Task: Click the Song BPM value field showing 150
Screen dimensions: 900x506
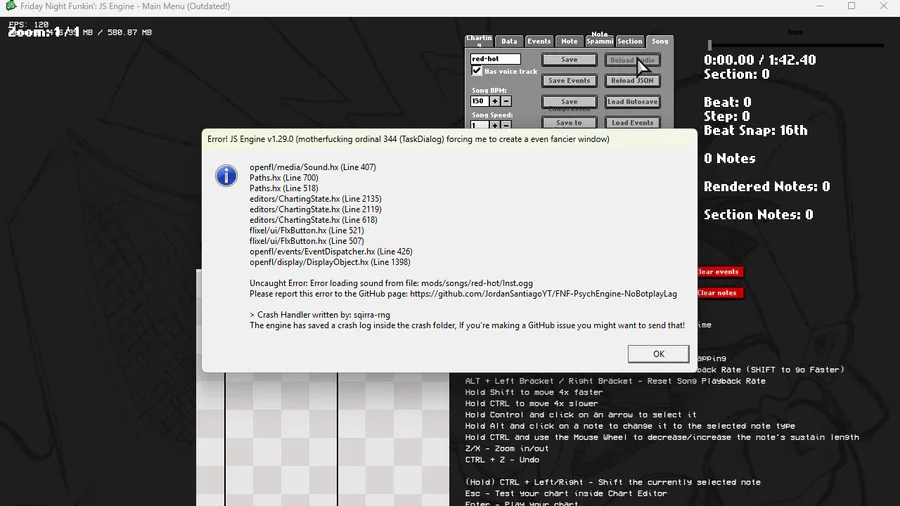Action: tap(479, 101)
